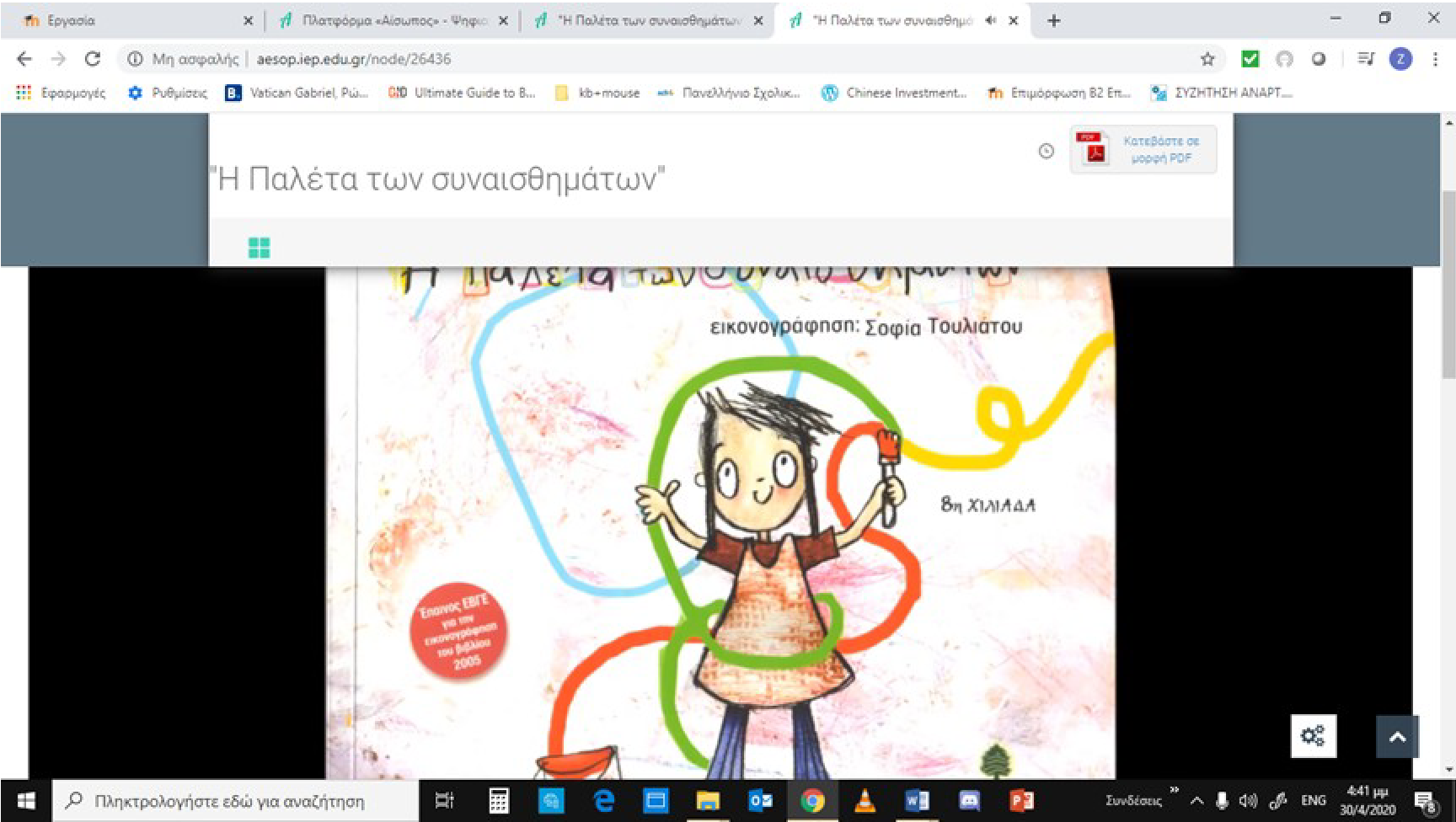Bookmark this page with the star icon
The image size is (1456, 822).
point(1207,59)
